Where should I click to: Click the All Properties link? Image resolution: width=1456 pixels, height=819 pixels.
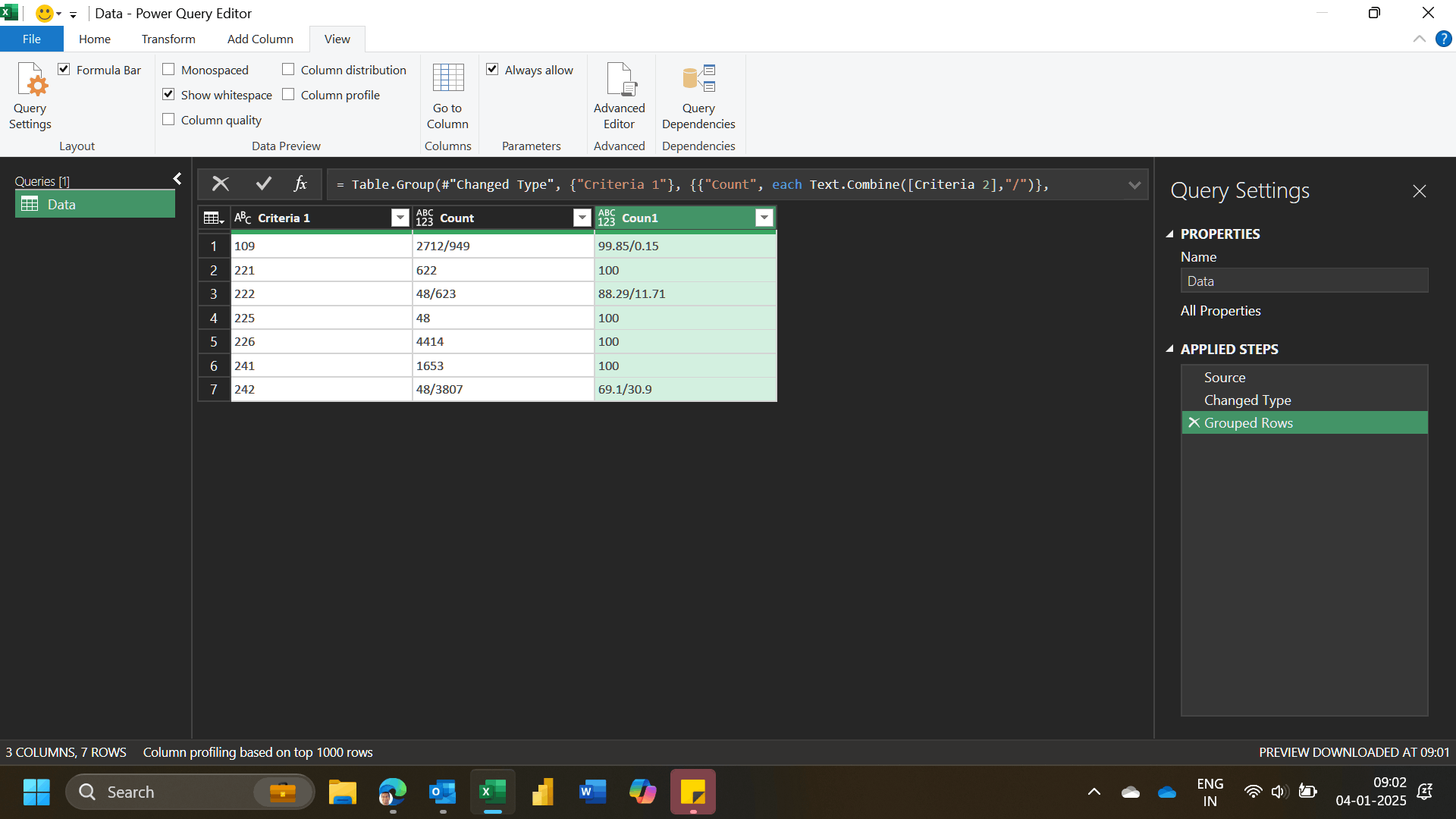coord(1220,311)
